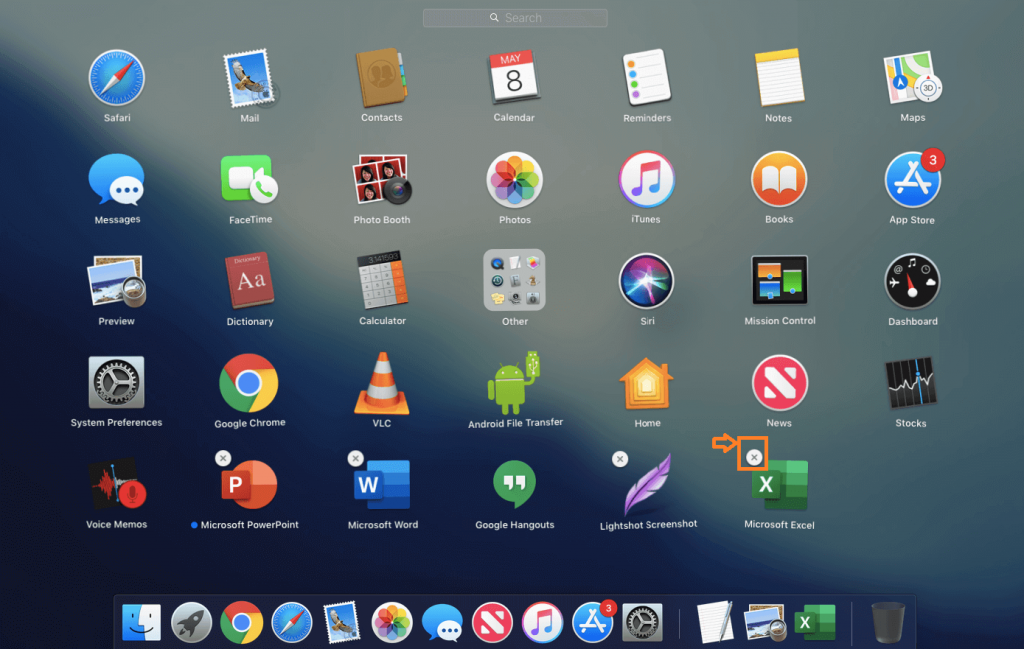
Task: Open App Store from the Launchpad grid
Action: click(912, 180)
